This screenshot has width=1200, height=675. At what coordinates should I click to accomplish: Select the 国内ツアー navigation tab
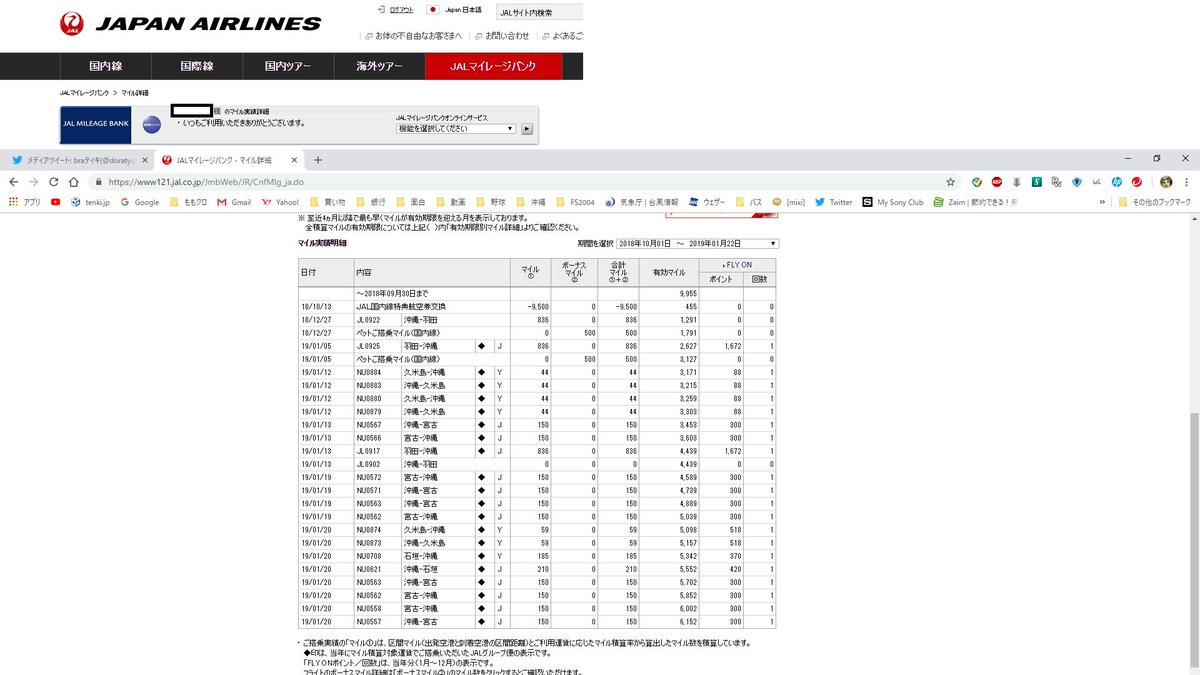pos(287,66)
